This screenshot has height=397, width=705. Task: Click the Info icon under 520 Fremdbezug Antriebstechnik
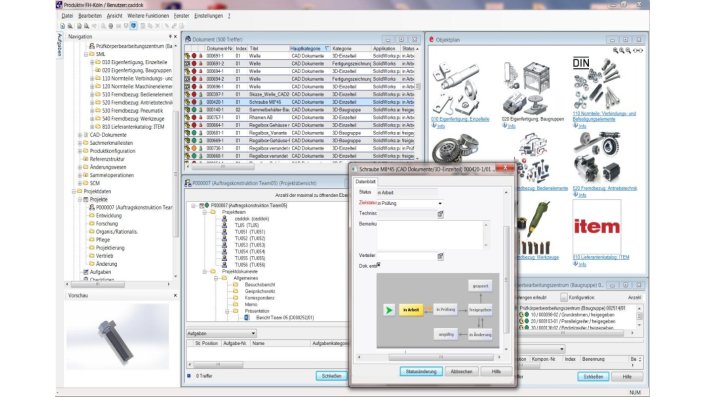[576, 195]
